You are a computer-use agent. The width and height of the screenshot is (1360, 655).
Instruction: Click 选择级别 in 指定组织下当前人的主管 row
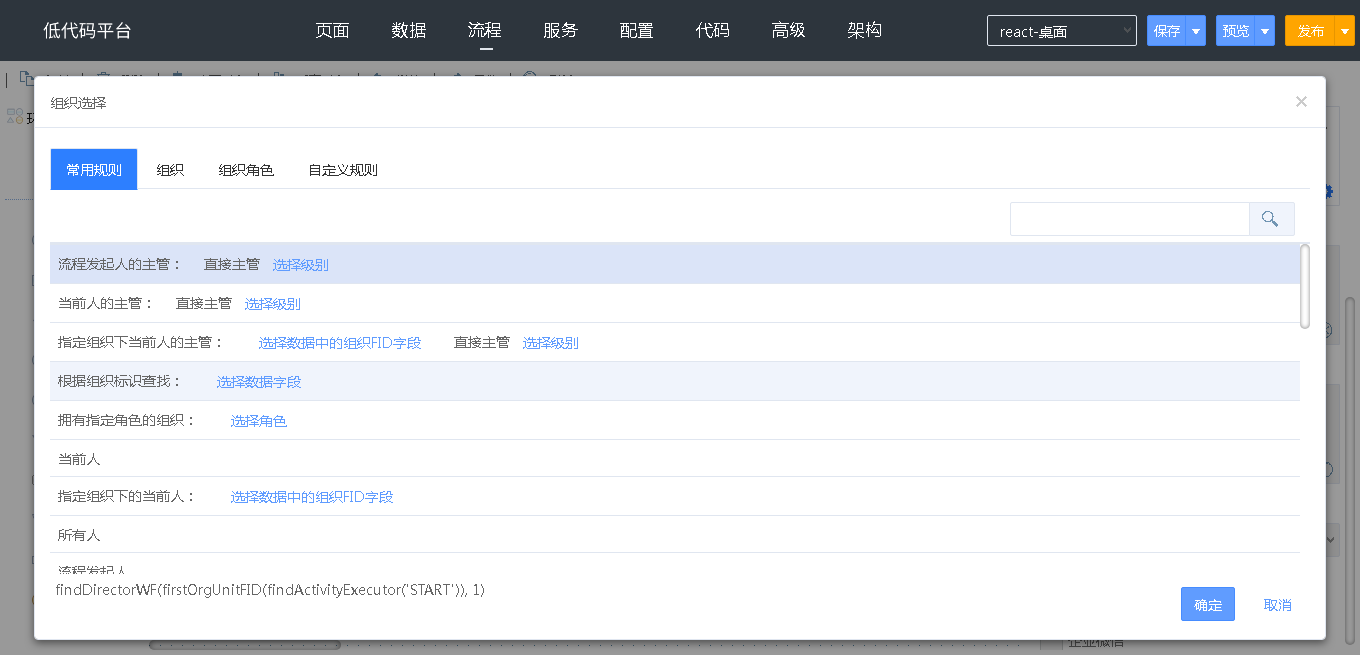click(551, 343)
